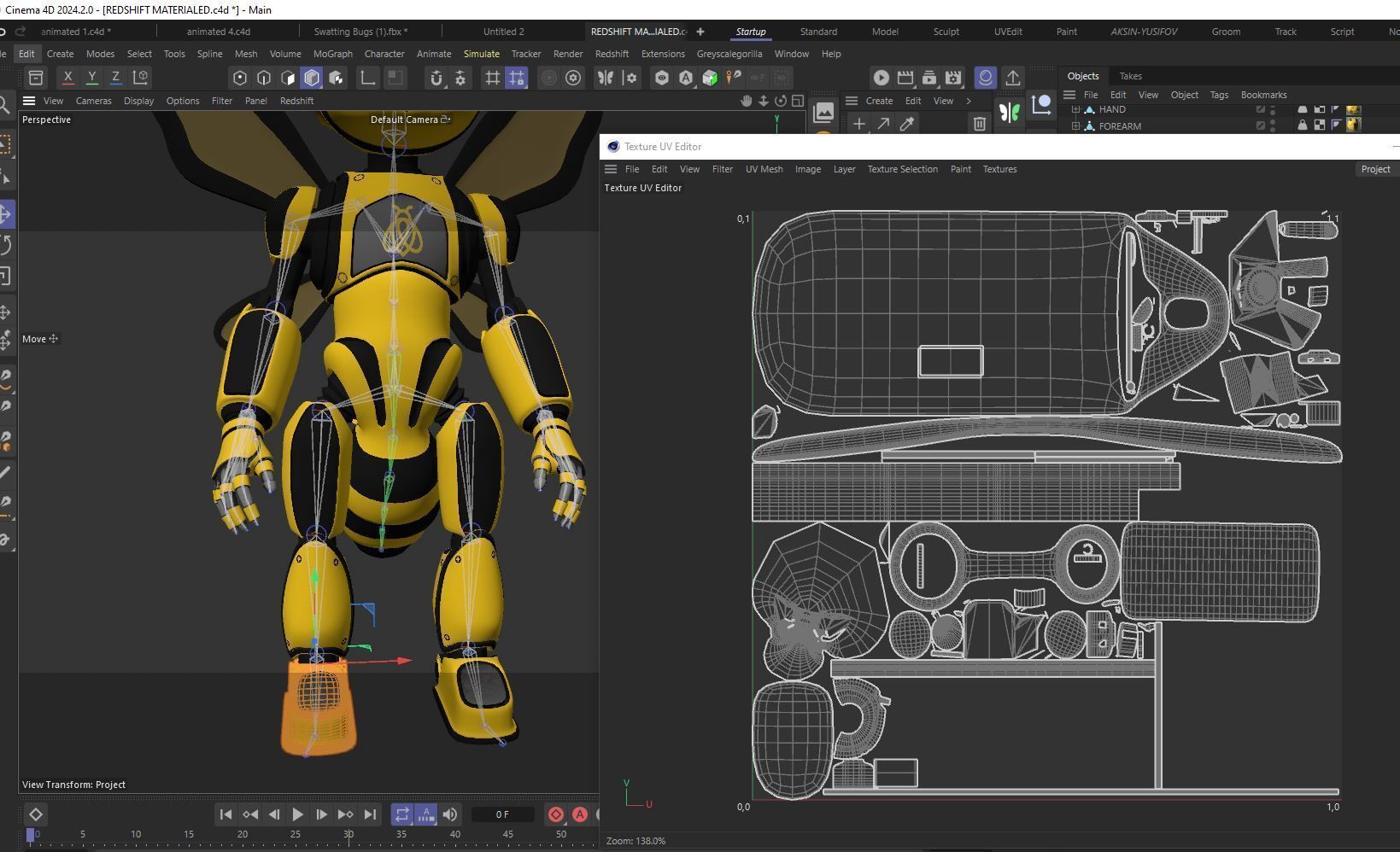Open Texture Selection menu
1400x852 pixels.
point(903,169)
